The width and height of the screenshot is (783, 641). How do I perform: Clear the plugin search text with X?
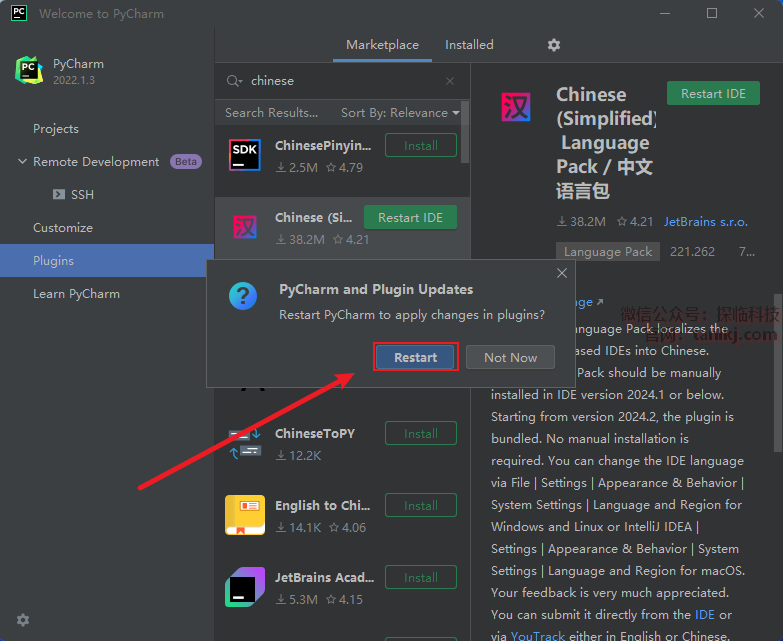tap(450, 81)
